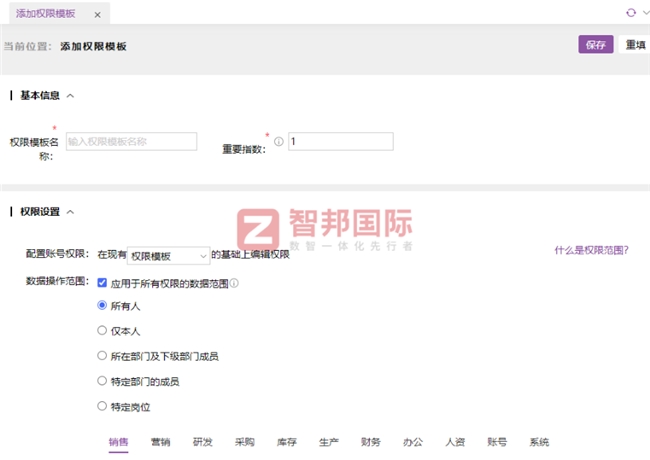Open the 权限模板 dropdown

[168, 255]
